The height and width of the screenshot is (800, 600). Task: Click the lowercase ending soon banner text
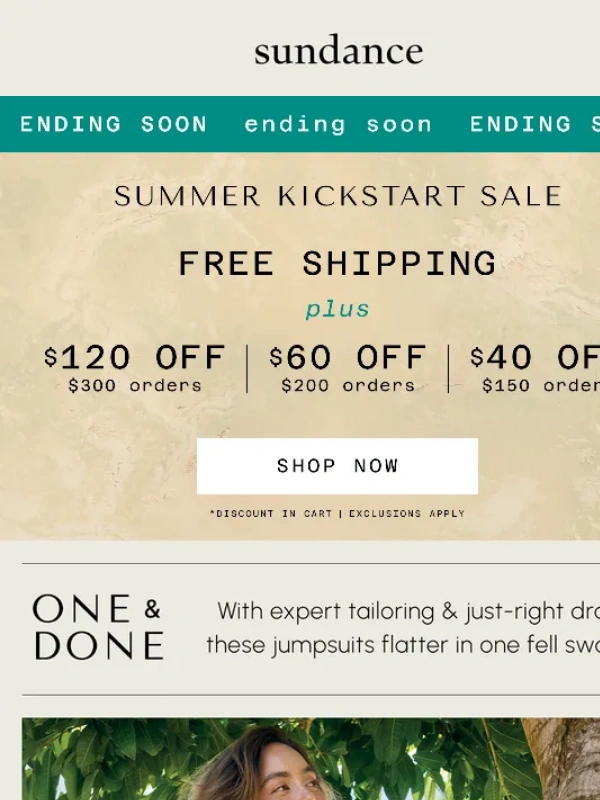pyautogui.click(x=338, y=124)
